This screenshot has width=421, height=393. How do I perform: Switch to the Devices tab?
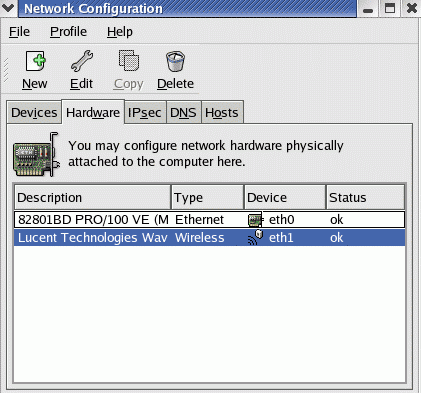tap(34, 113)
